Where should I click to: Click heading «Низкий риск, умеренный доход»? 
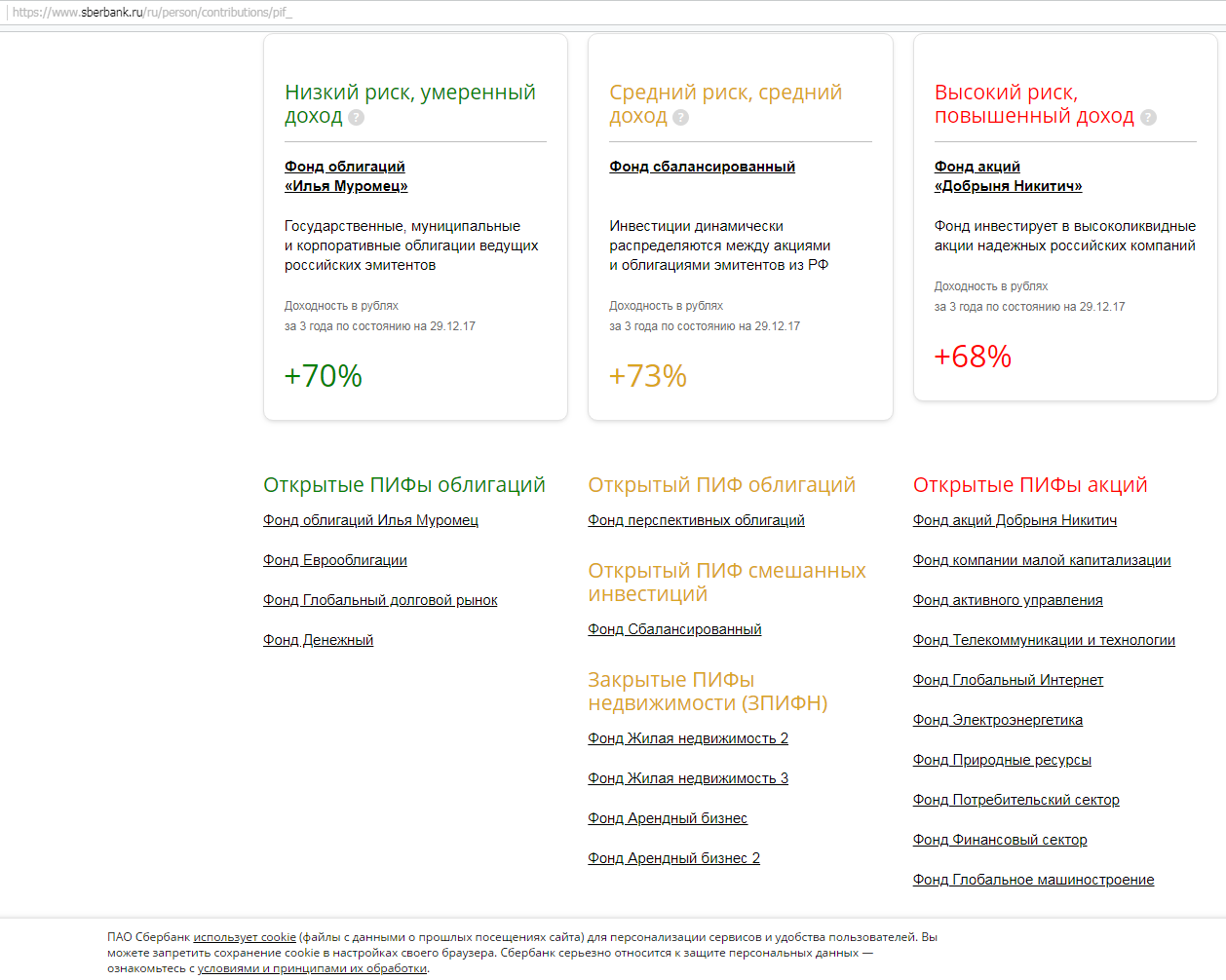(410, 104)
